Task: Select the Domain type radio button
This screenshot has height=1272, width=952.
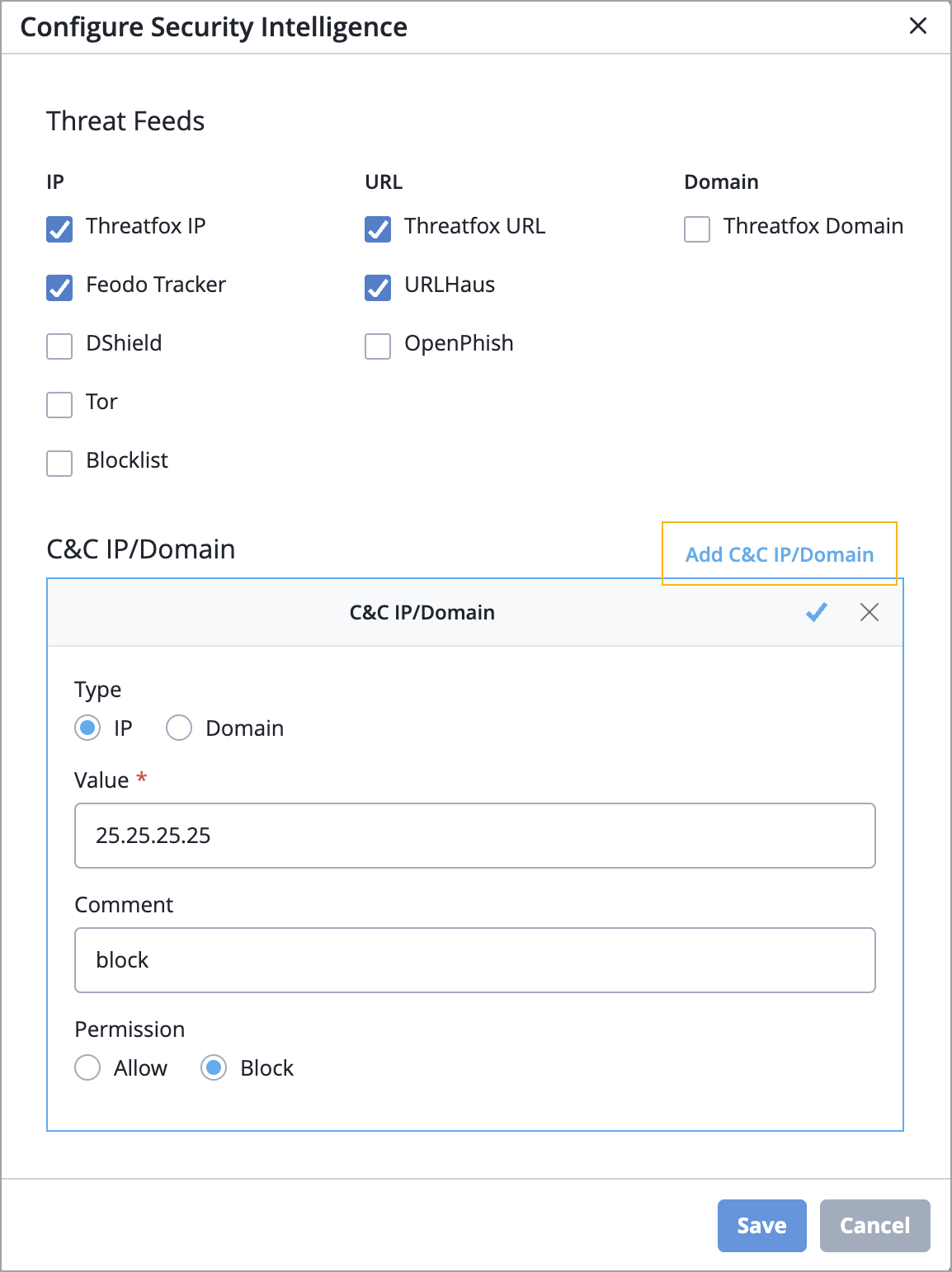Action: [x=179, y=728]
